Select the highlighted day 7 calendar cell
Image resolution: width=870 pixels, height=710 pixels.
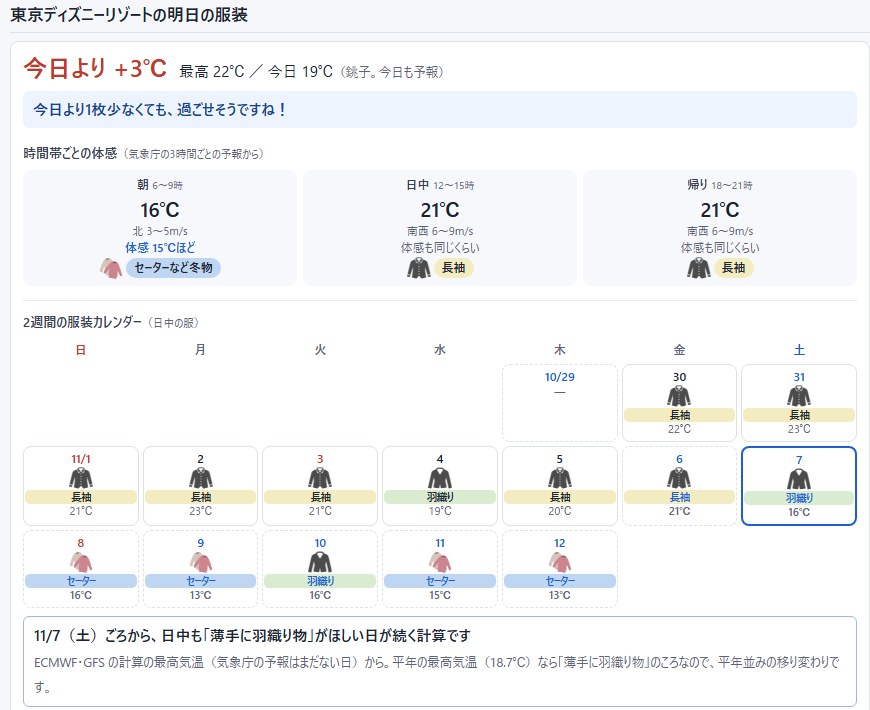click(x=799, y=486)
